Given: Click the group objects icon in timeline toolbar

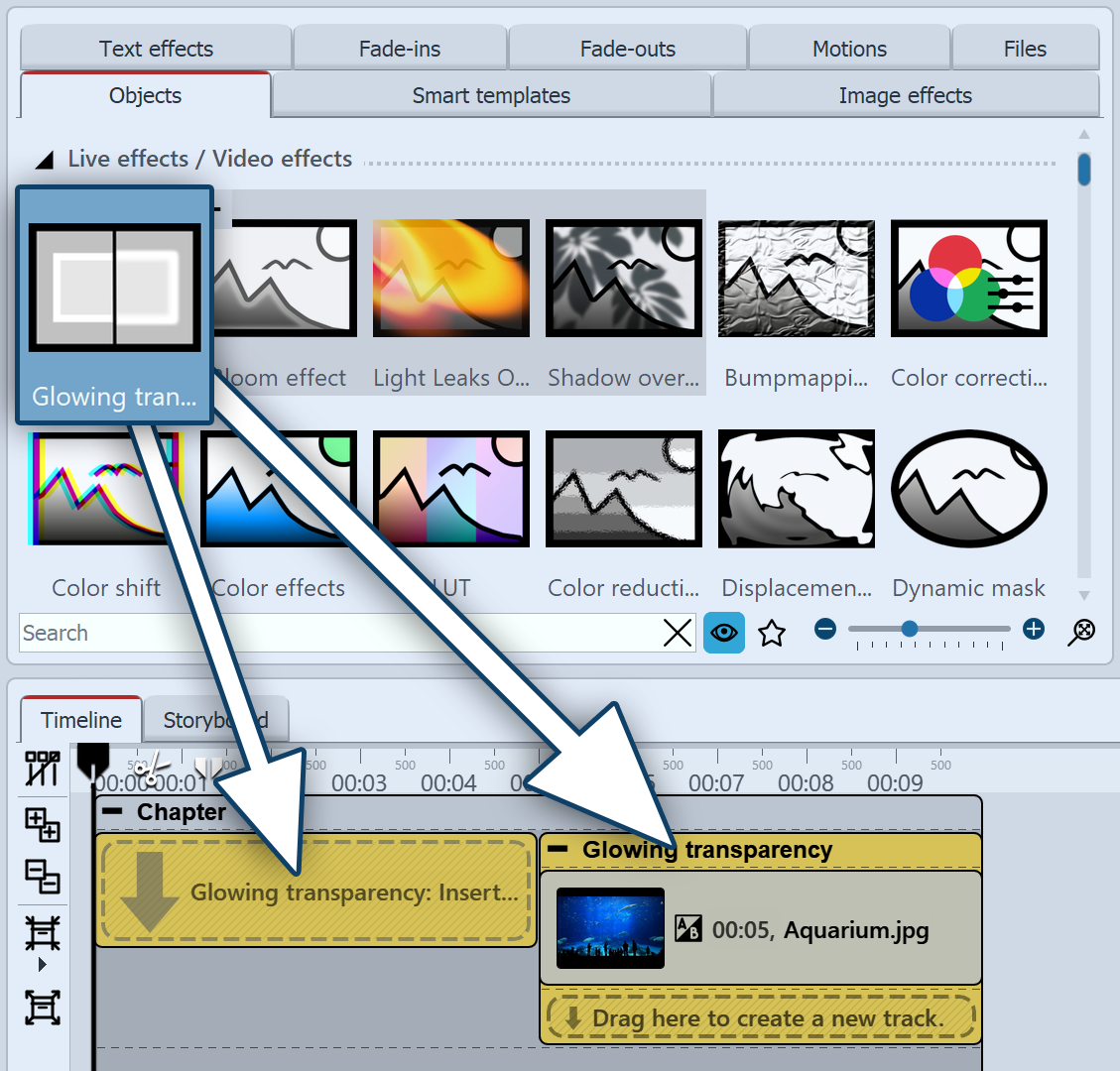Looking at the screenshot, I should pyautogui.click(x=43, y=823).
